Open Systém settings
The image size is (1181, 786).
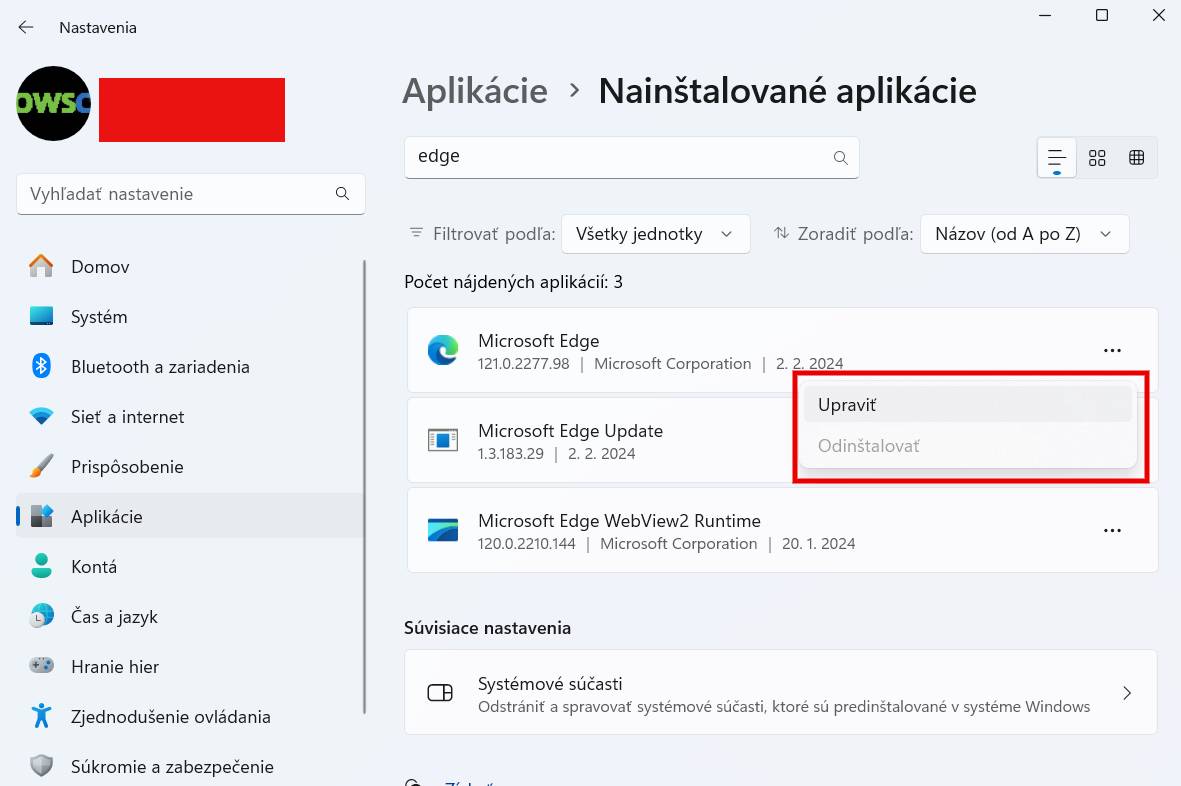pyautogui.click(x=190, y=316)
